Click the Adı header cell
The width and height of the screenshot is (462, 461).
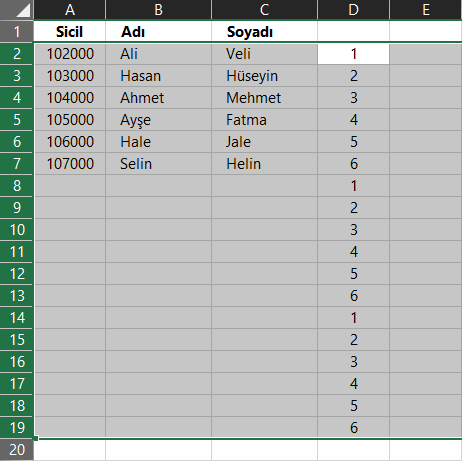click(158, 32)
